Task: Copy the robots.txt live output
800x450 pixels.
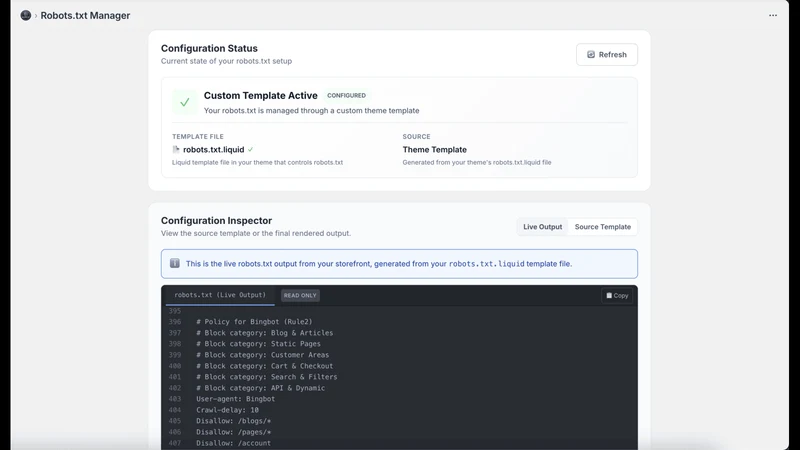Action: coord(617,295)
